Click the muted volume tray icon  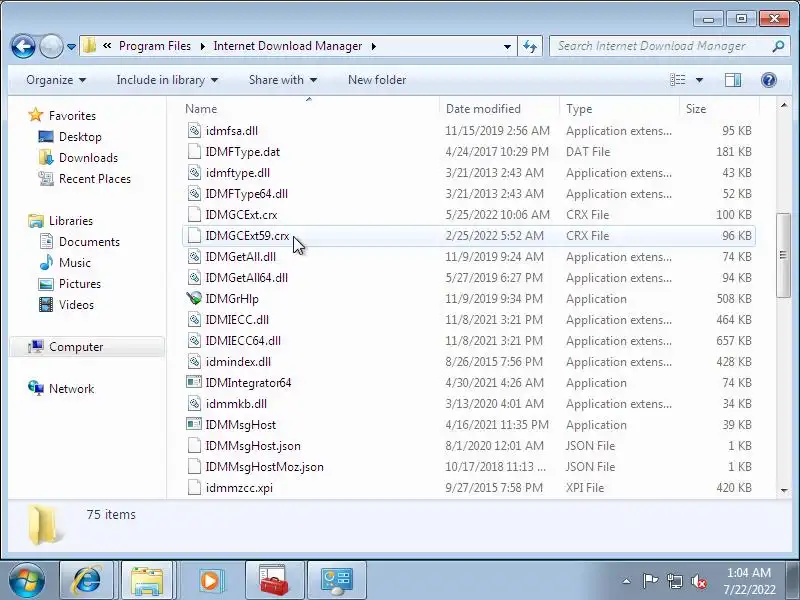pos(698,581)
